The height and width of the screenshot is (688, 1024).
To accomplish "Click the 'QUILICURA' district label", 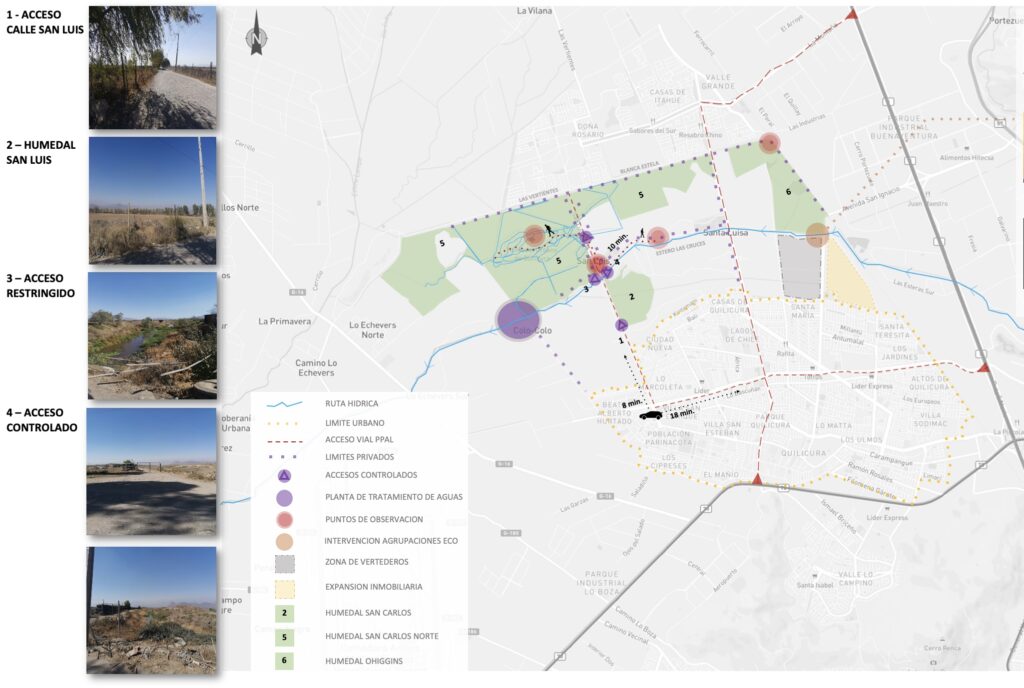I will (804, 453).
